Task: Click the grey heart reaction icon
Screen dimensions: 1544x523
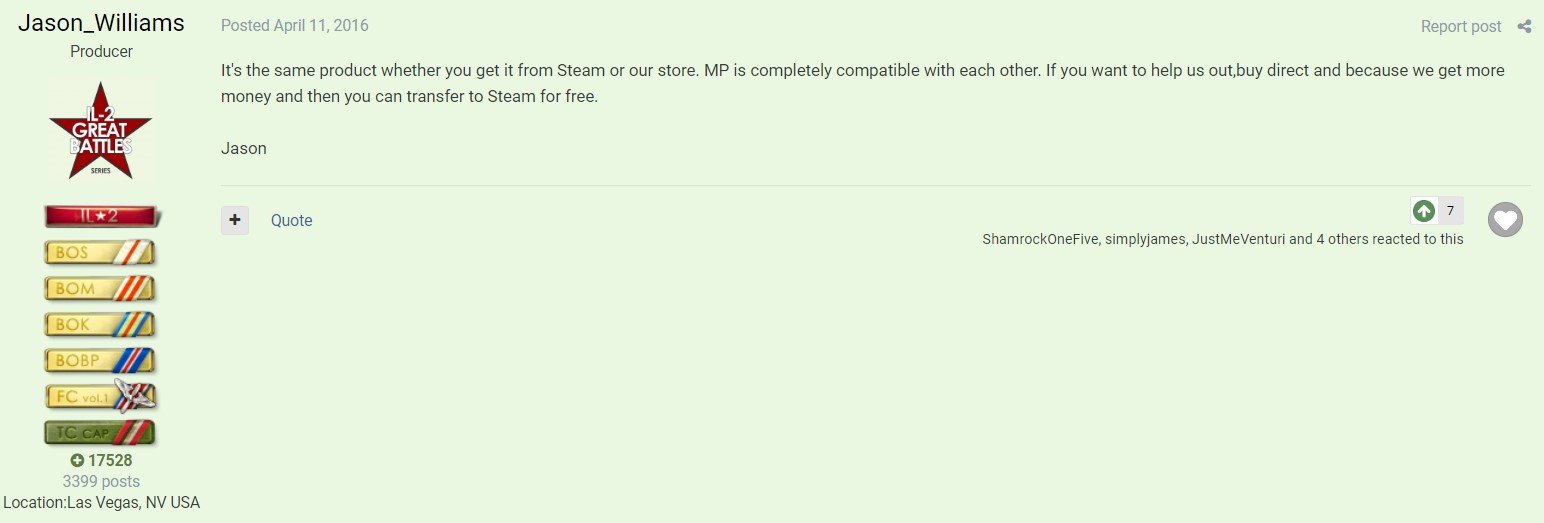Action: 1505,219
